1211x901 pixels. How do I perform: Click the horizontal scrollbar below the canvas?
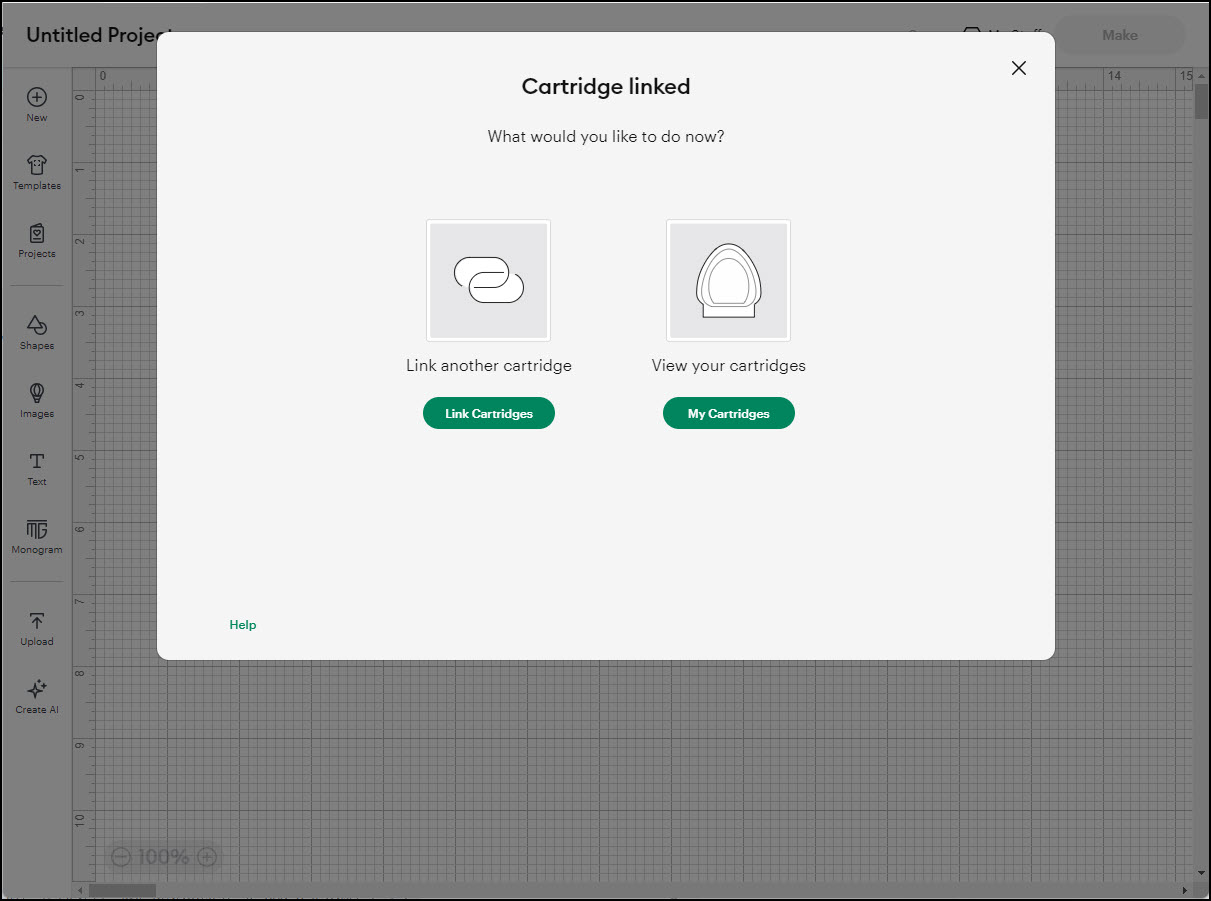click(122, 890)
